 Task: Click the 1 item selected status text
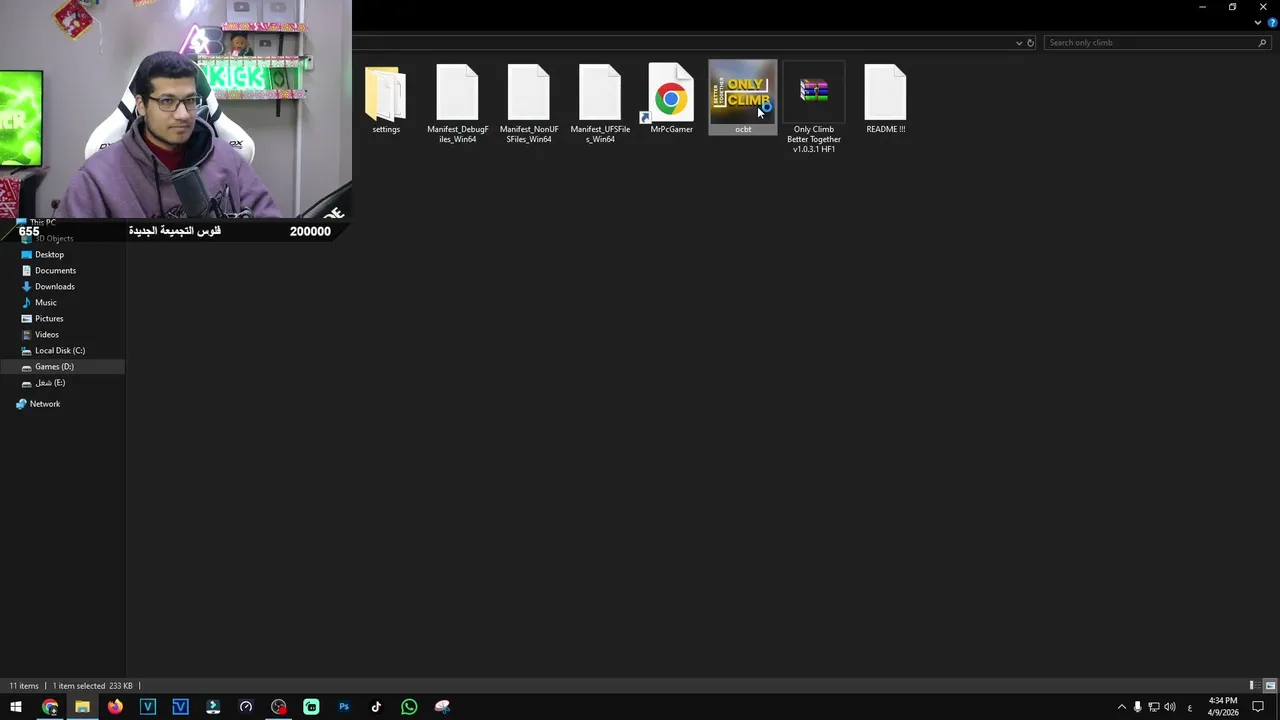(78, 686)
